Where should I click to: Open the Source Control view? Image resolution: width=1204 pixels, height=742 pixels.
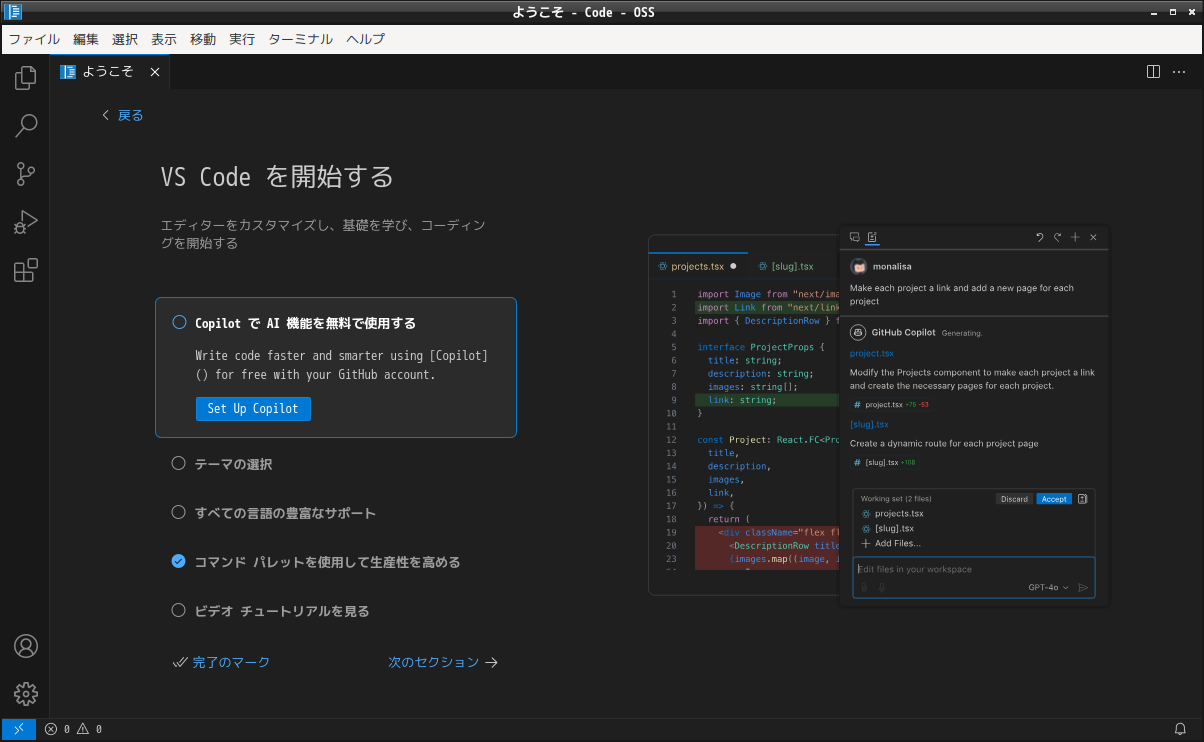click(26, 174)
